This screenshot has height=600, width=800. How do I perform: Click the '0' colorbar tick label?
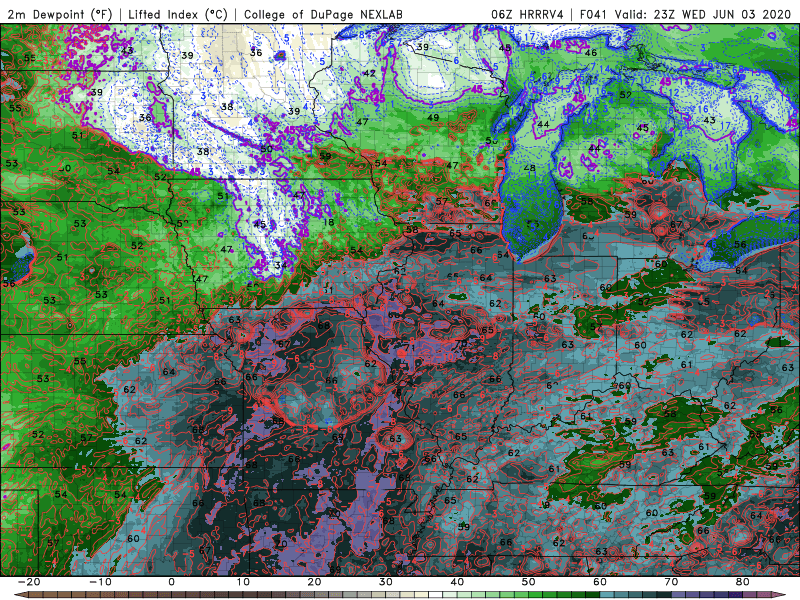pos(171,582)
